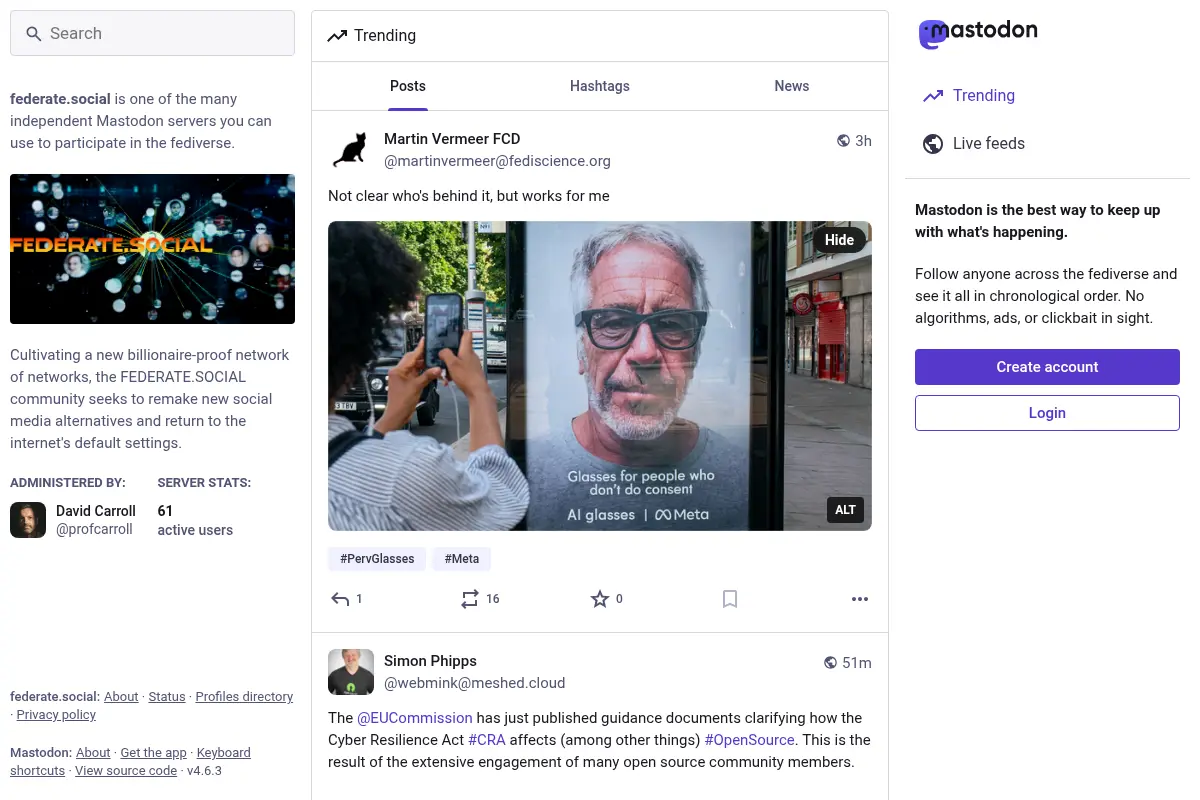
Task: Open David Carroll's profile name
Action: [96, 511]
